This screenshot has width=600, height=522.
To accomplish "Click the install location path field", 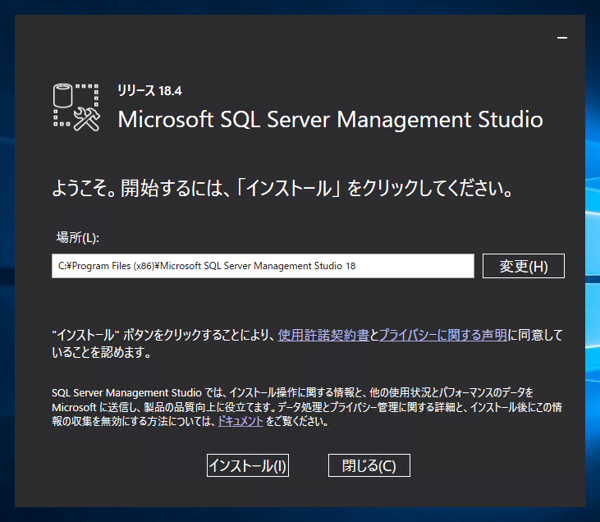I will (263, 266).
